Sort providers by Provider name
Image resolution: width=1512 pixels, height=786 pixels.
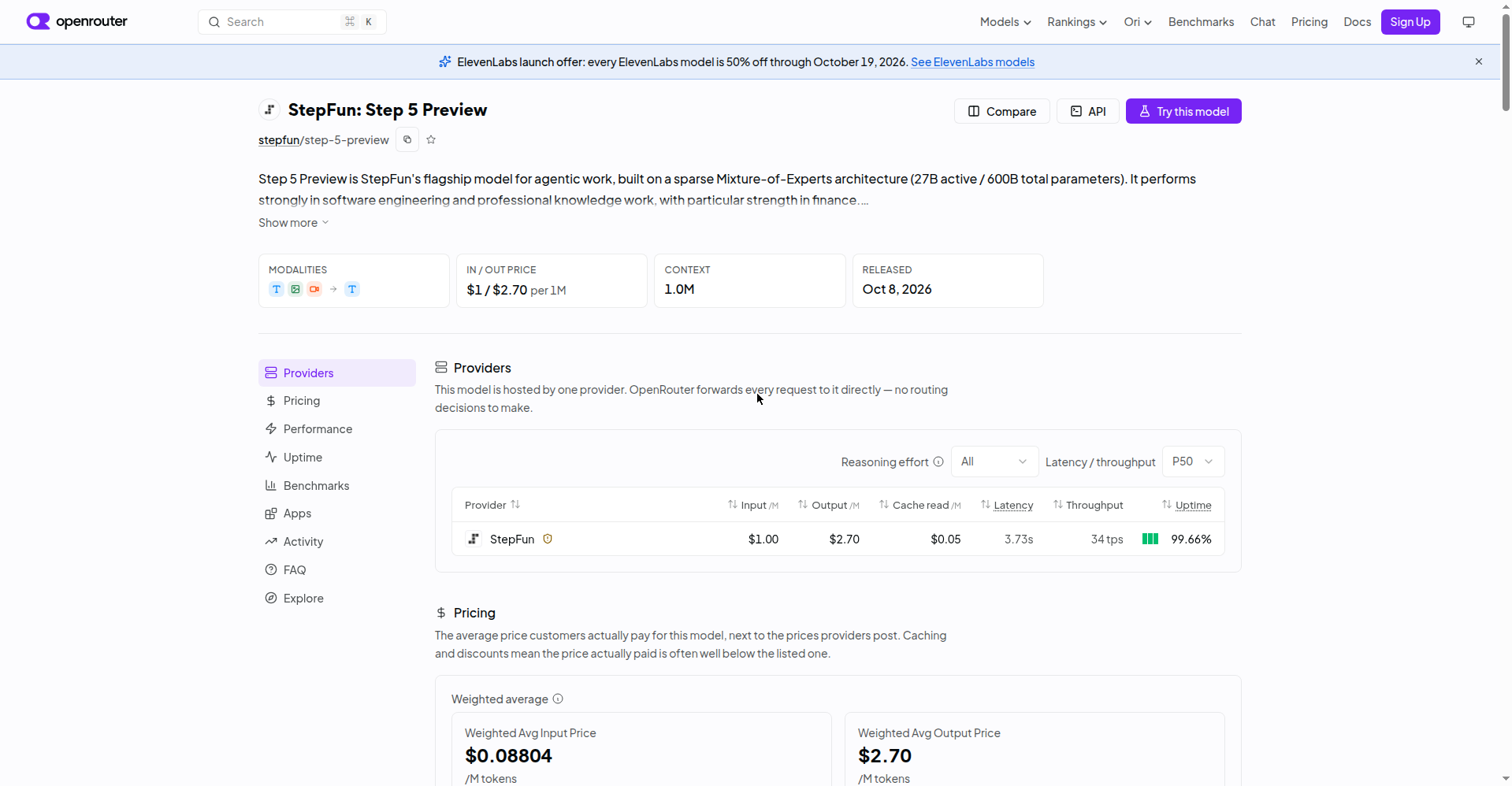(x=492, y=505)
